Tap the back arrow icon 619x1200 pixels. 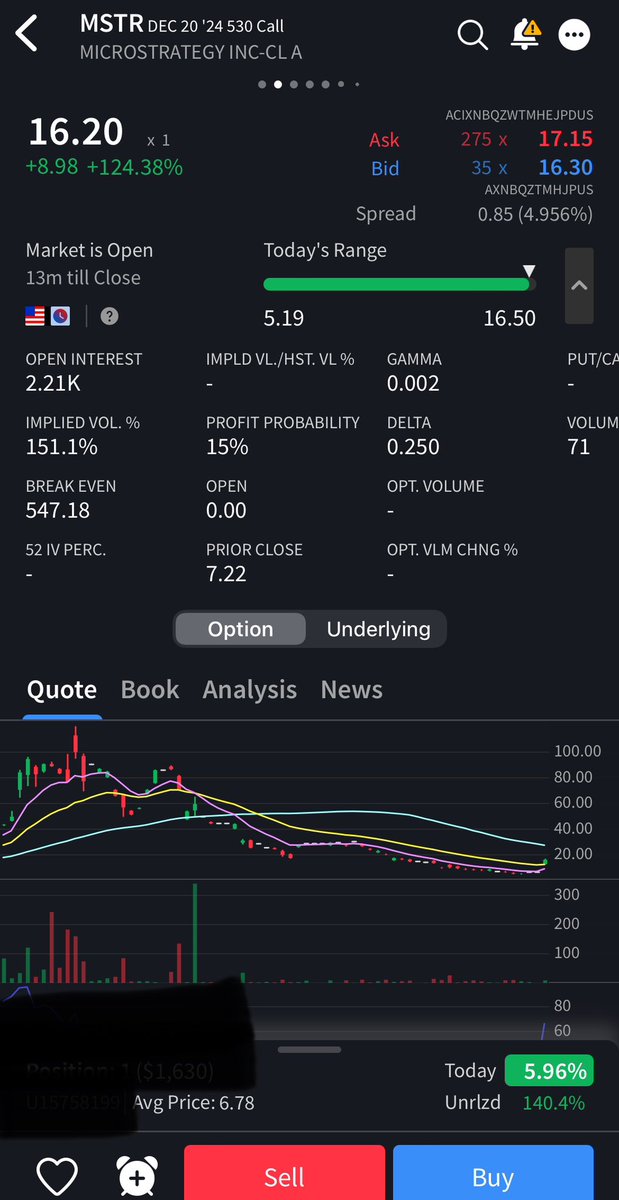pyautogui.click(x=27, y=35)
